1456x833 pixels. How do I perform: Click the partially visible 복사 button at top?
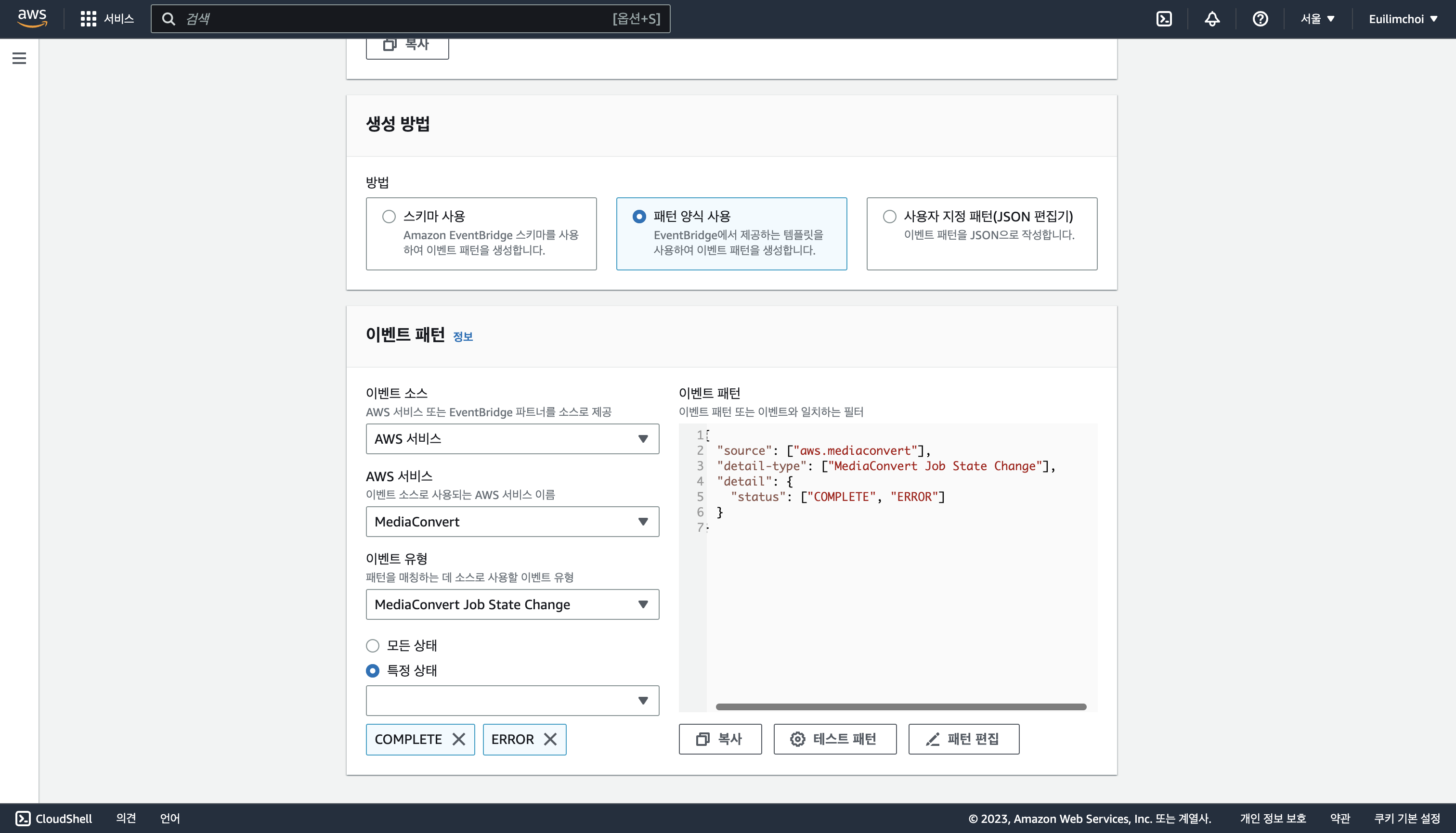click(407, 48)
